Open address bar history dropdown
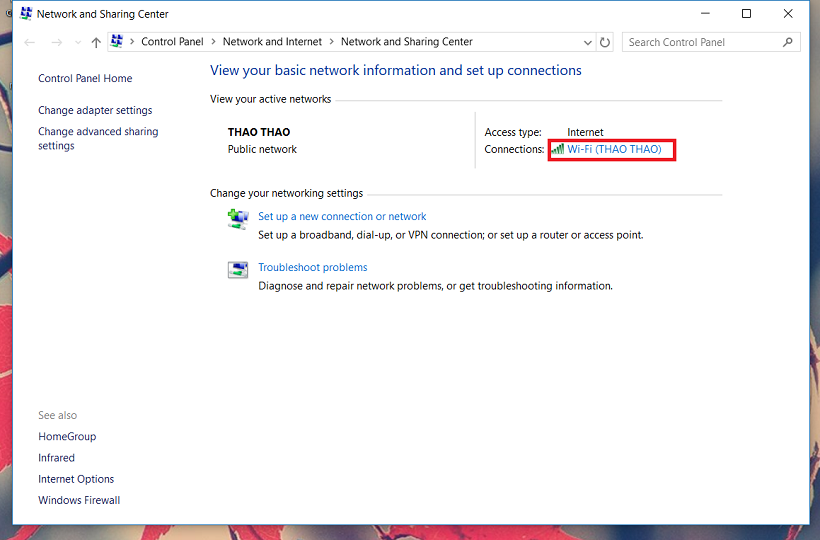820x540 pixels. click(x=587, y=42)
